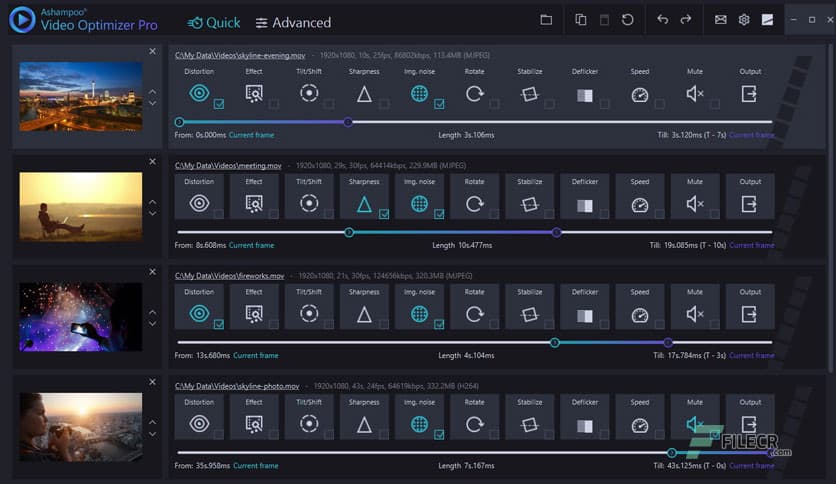Image resolution: width=836 pixels, height=484 pixels.
Task: Open Output settings for skyline-evening.mov
Action: click(749, 94)
